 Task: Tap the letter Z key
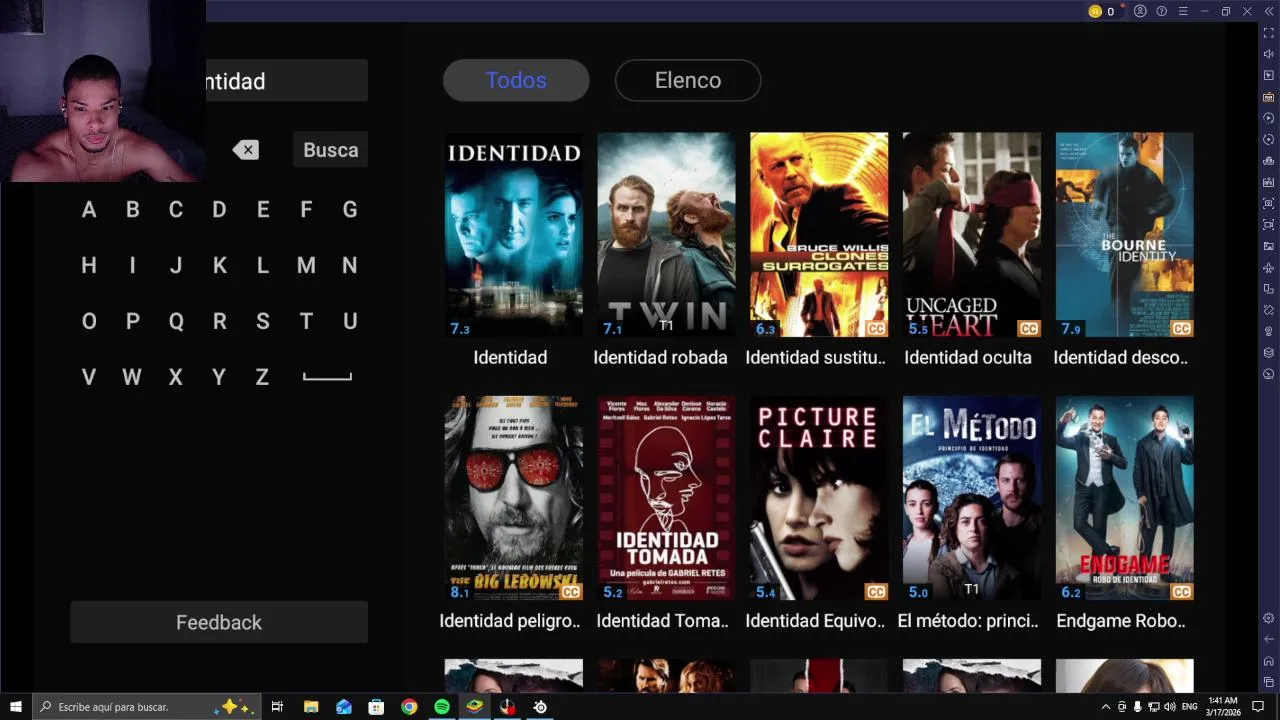(262, 378)
